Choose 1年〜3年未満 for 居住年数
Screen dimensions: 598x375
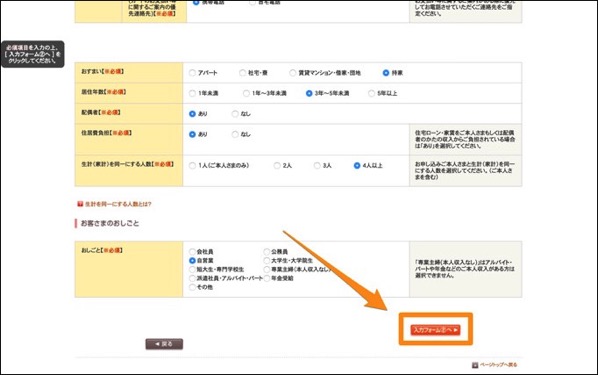(x=246, y=93)
